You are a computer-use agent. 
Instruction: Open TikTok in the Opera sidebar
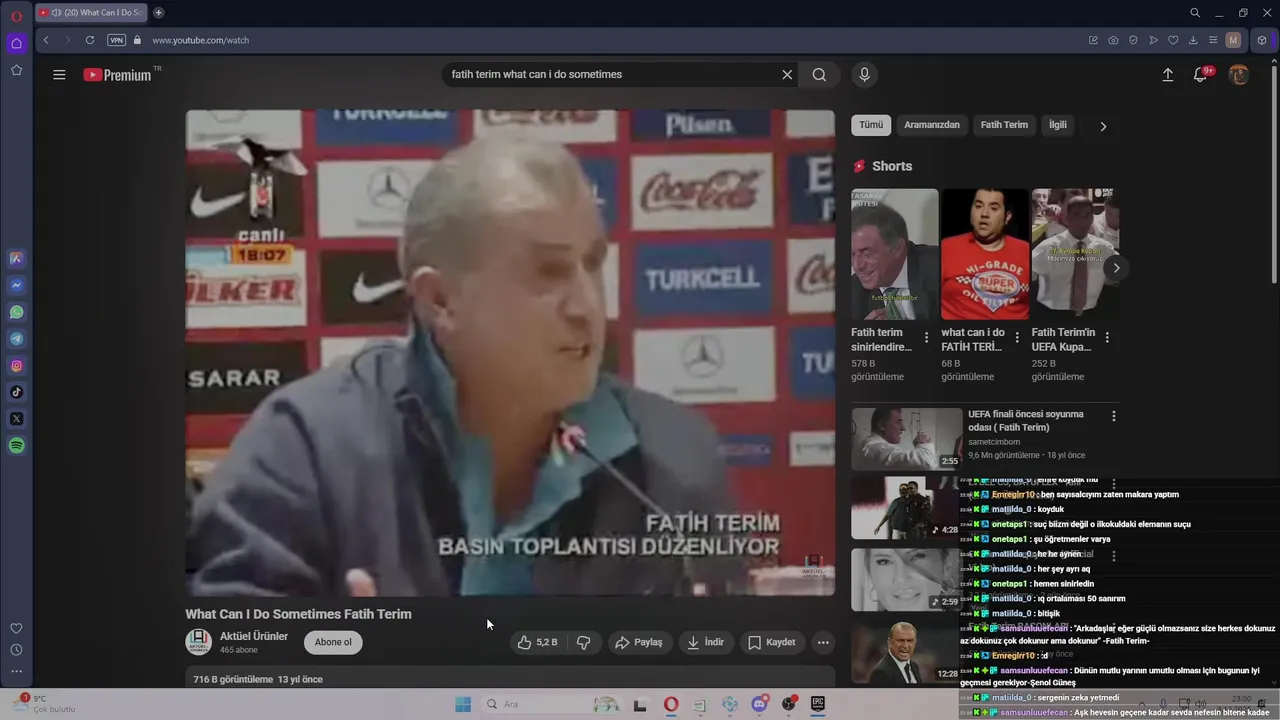[x=16, y=392]
